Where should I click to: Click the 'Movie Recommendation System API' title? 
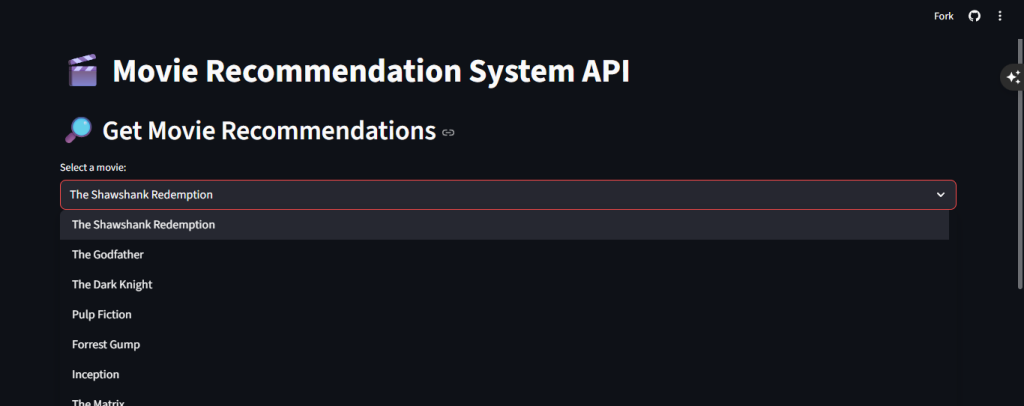pos(371,72)
